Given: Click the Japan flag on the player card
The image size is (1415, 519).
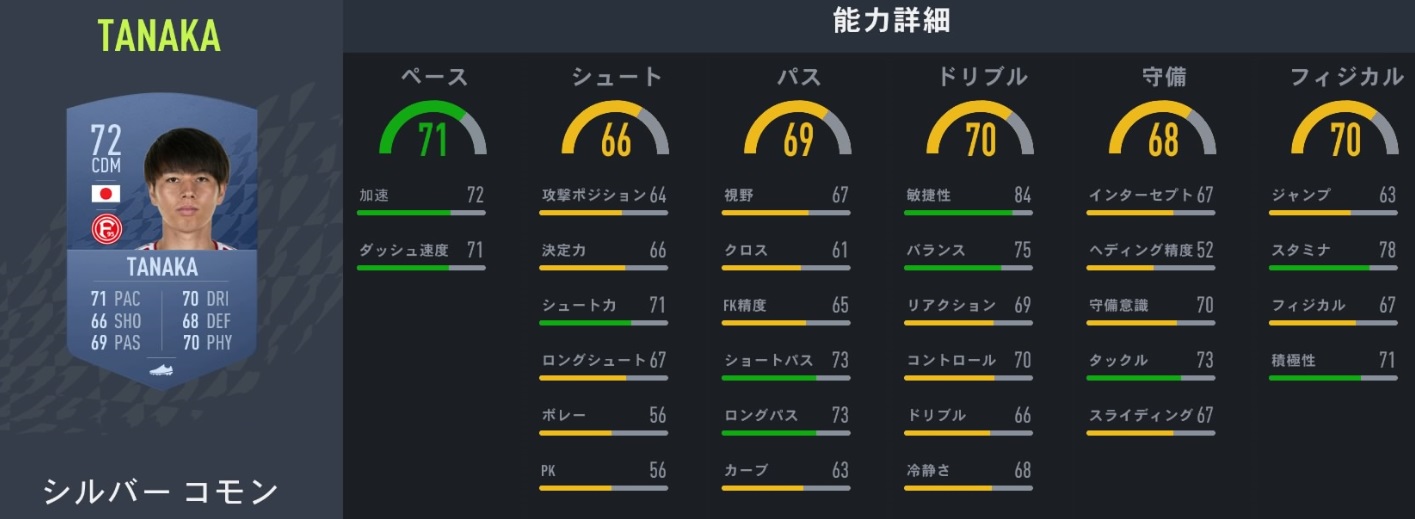Looking at the screenshot, I should click(x=105, y=193).
